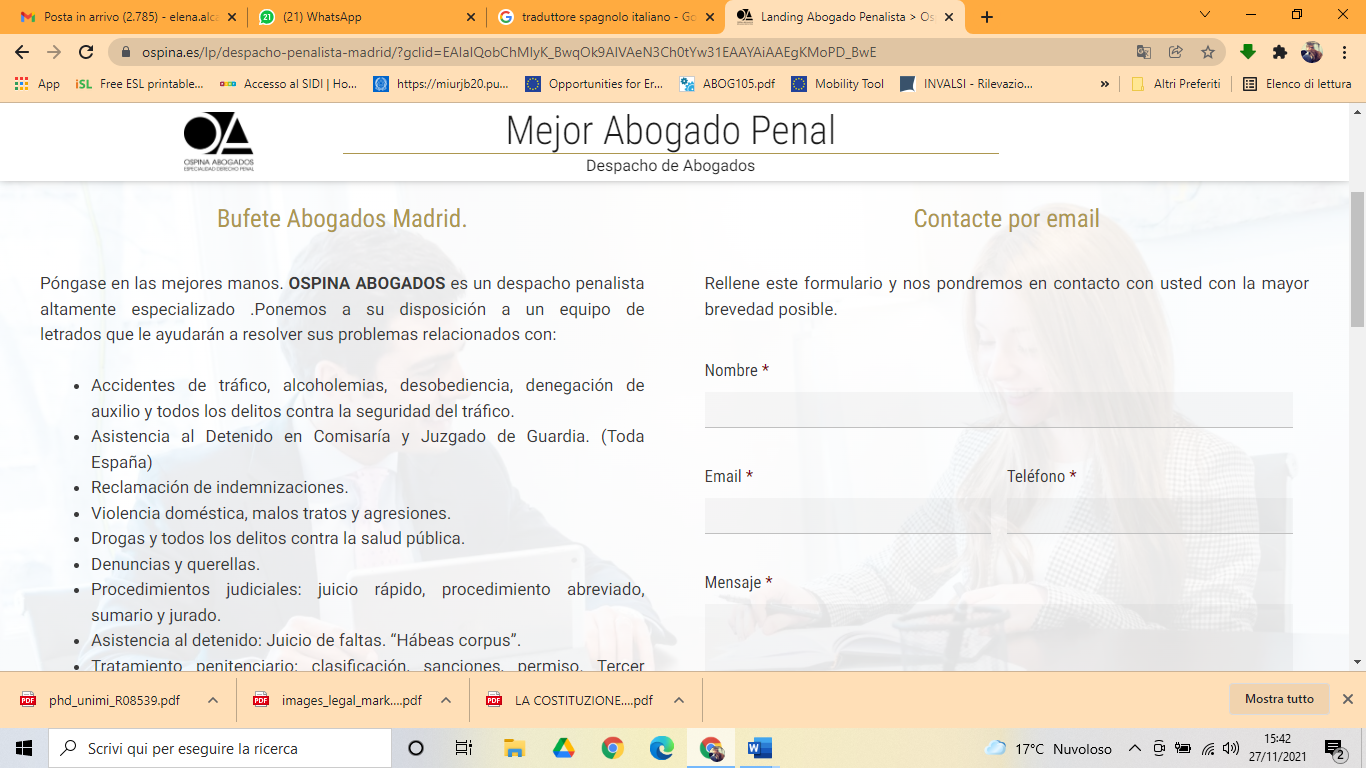
Task: Reload the ospina.es page
Action: tap(86, 52)
